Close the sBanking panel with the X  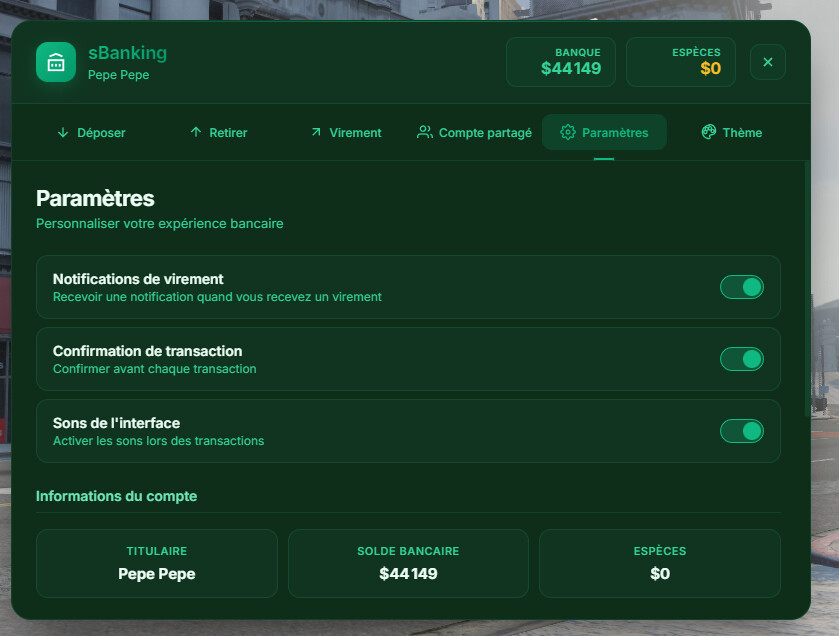coord(768,62)
